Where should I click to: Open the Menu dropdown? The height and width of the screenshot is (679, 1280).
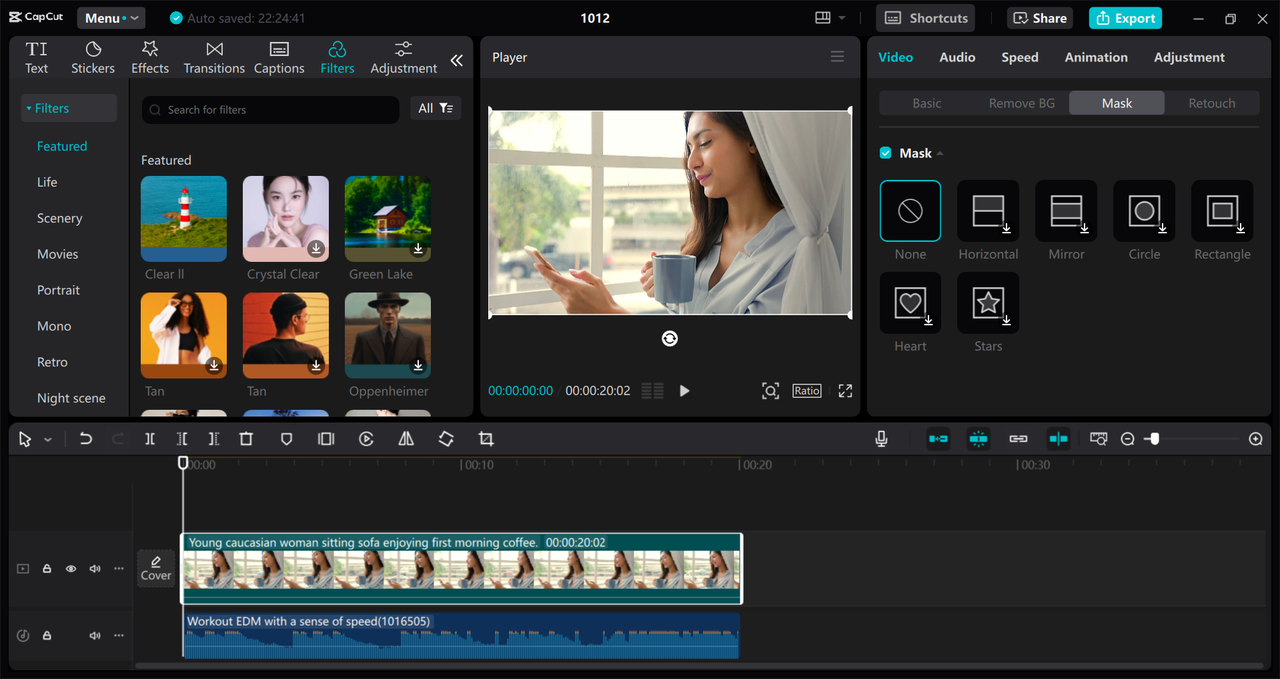(110, 18)
